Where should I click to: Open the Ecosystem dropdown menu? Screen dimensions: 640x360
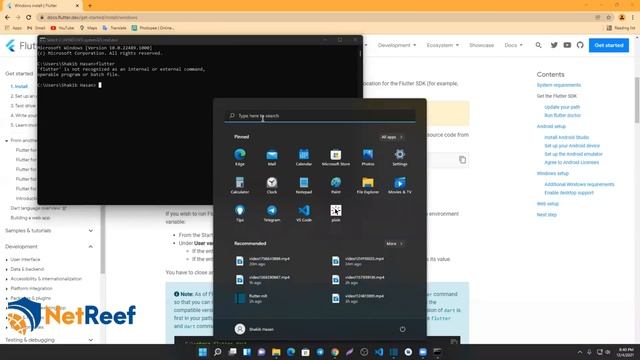click(442, 45)
